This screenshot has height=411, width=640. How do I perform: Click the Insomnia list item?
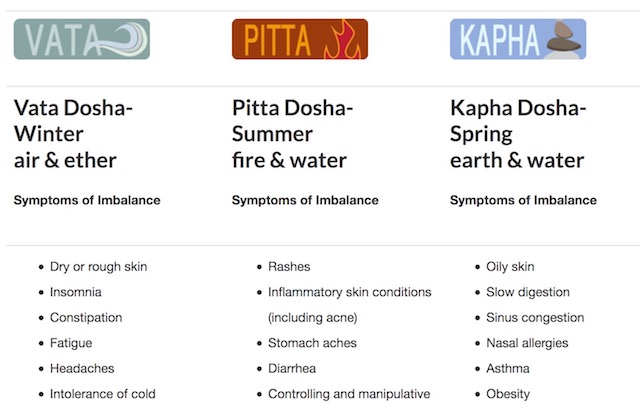pos(76,292)
